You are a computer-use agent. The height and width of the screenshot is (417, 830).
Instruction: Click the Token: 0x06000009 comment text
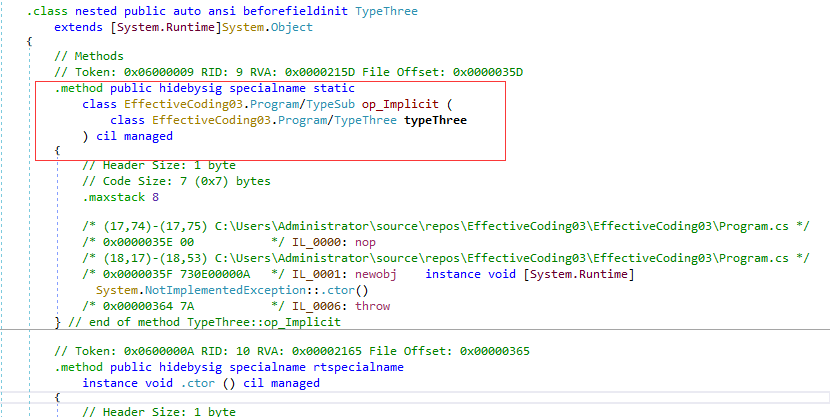coord(133,72)
